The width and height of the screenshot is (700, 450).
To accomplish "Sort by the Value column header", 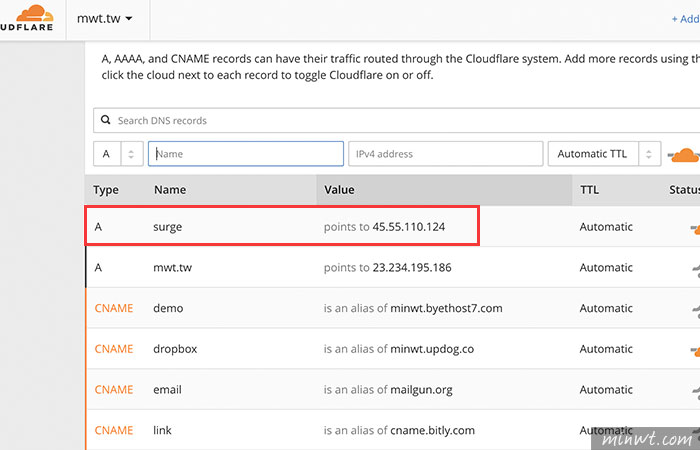I will 339,190.
